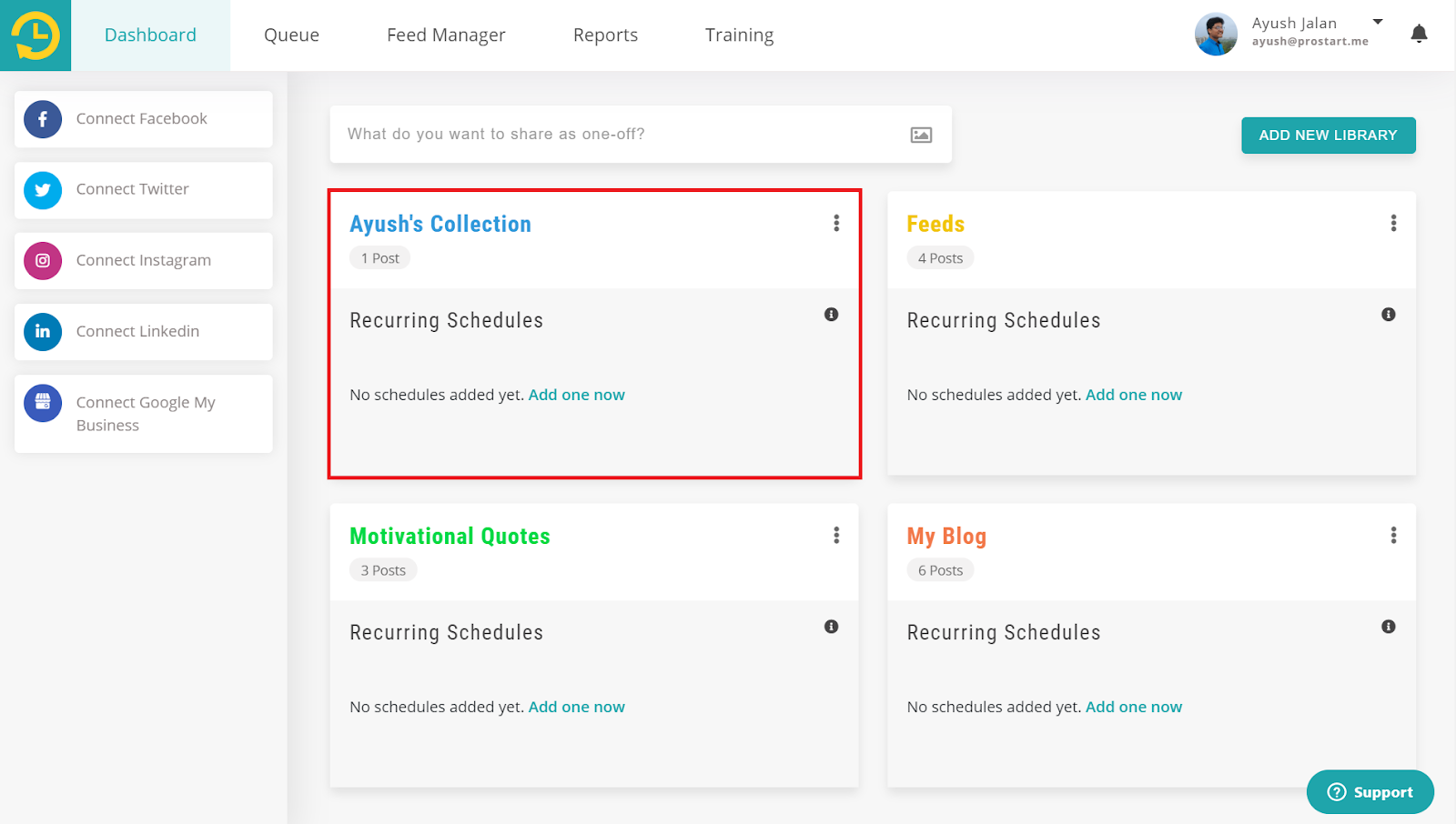Click info icon for Feeds recurring schedules
Image resolution: width=1456 pixels, height=824 pixels.
(x=1388, y=315)
